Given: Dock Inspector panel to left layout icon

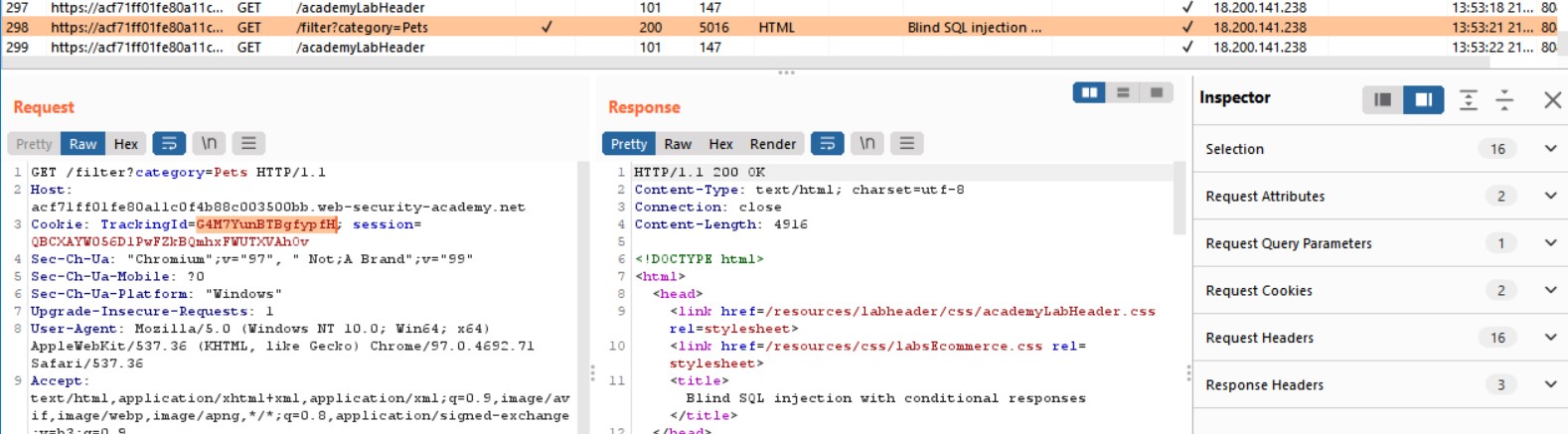Looking at the screenshot, I should click(1382, 99).
